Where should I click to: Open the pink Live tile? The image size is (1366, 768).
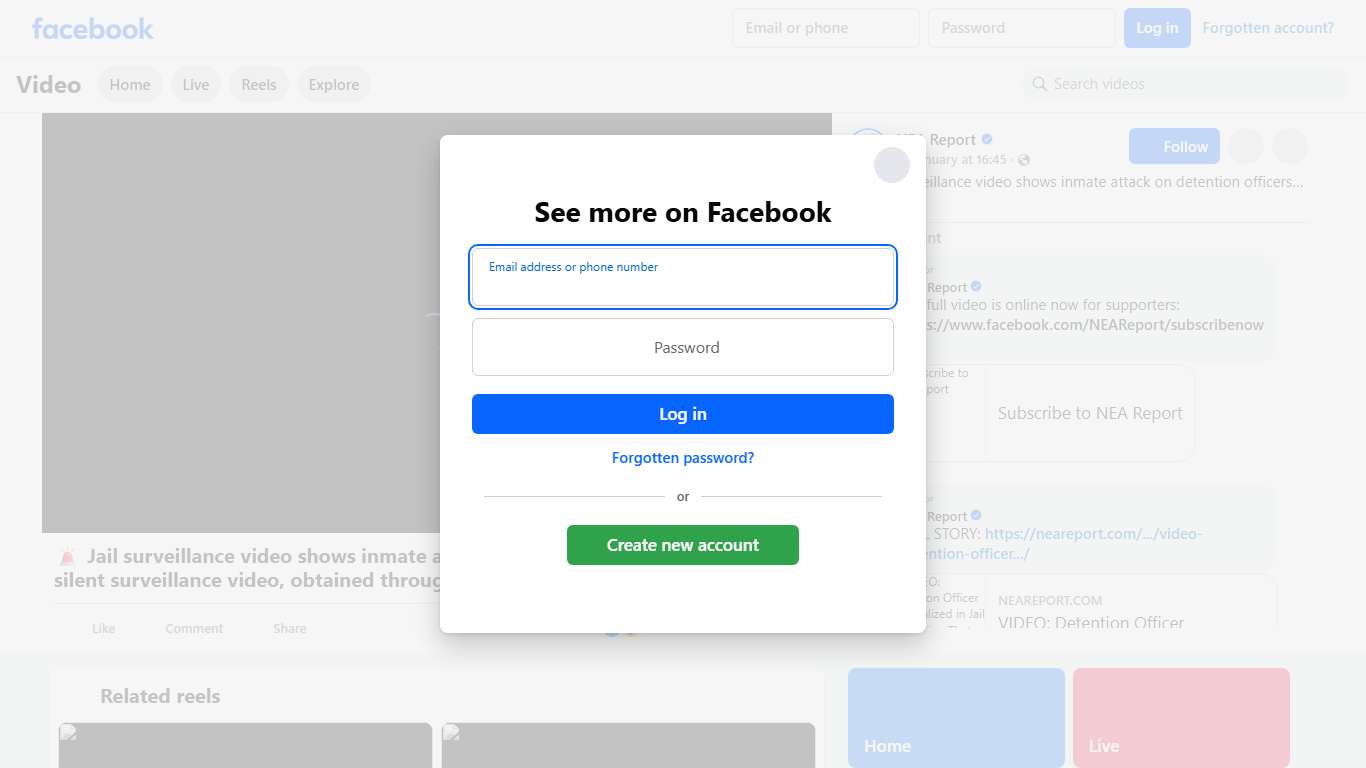point(1181,718)
